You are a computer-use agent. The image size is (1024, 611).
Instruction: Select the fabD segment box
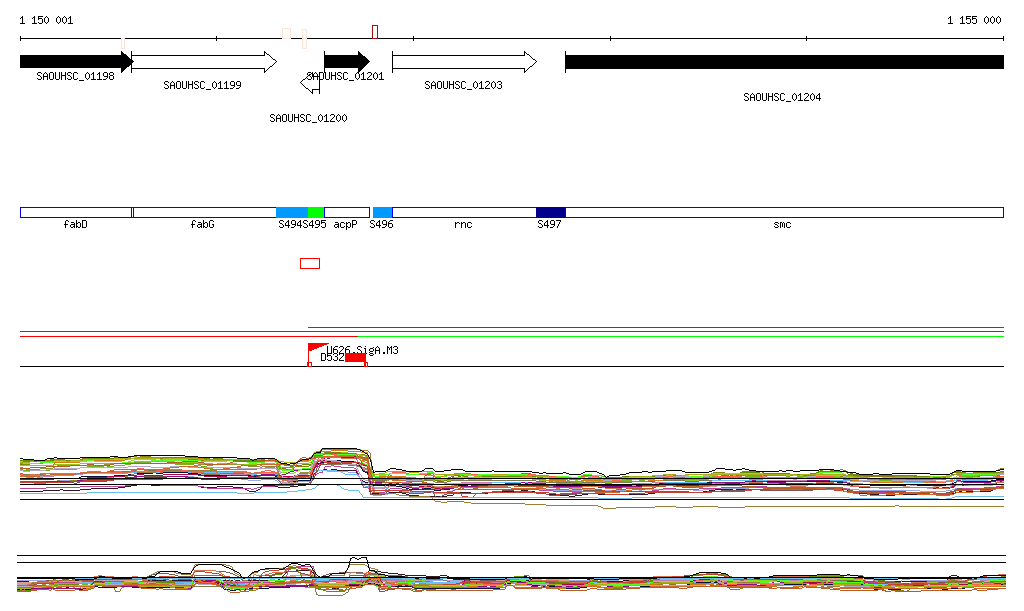[76, 212]
